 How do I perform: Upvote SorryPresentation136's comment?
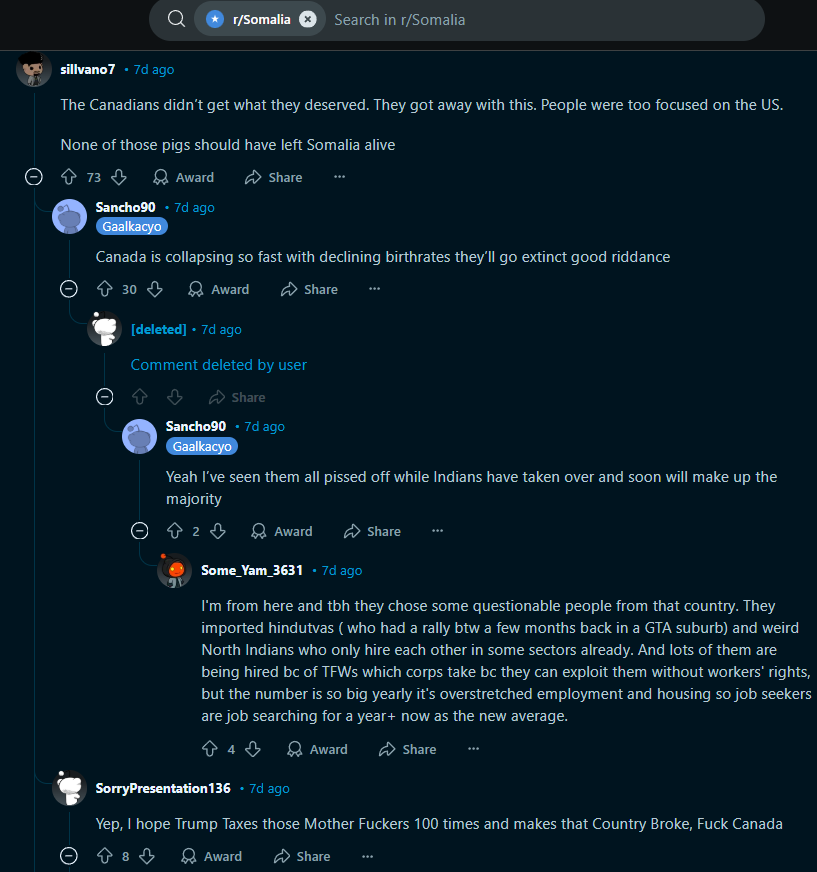(105, 855)
